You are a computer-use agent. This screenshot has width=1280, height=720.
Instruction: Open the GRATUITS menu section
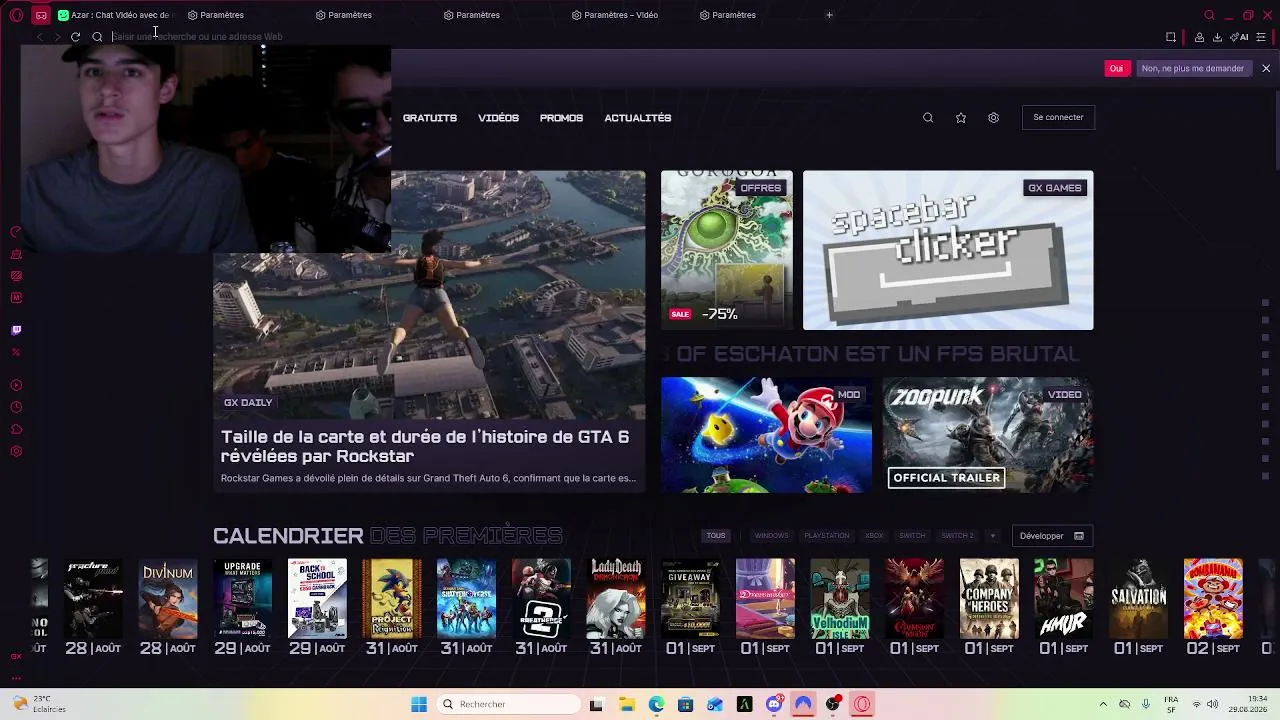click(430, 118)
